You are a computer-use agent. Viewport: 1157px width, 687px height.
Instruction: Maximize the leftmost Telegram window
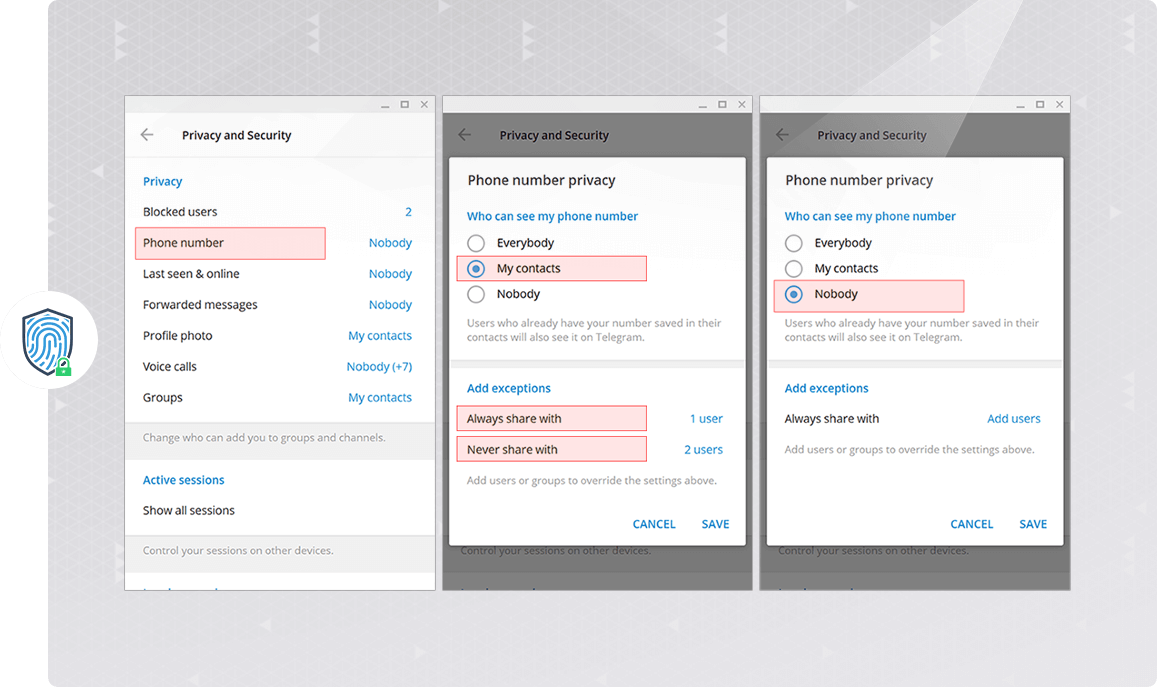point(404,104)
